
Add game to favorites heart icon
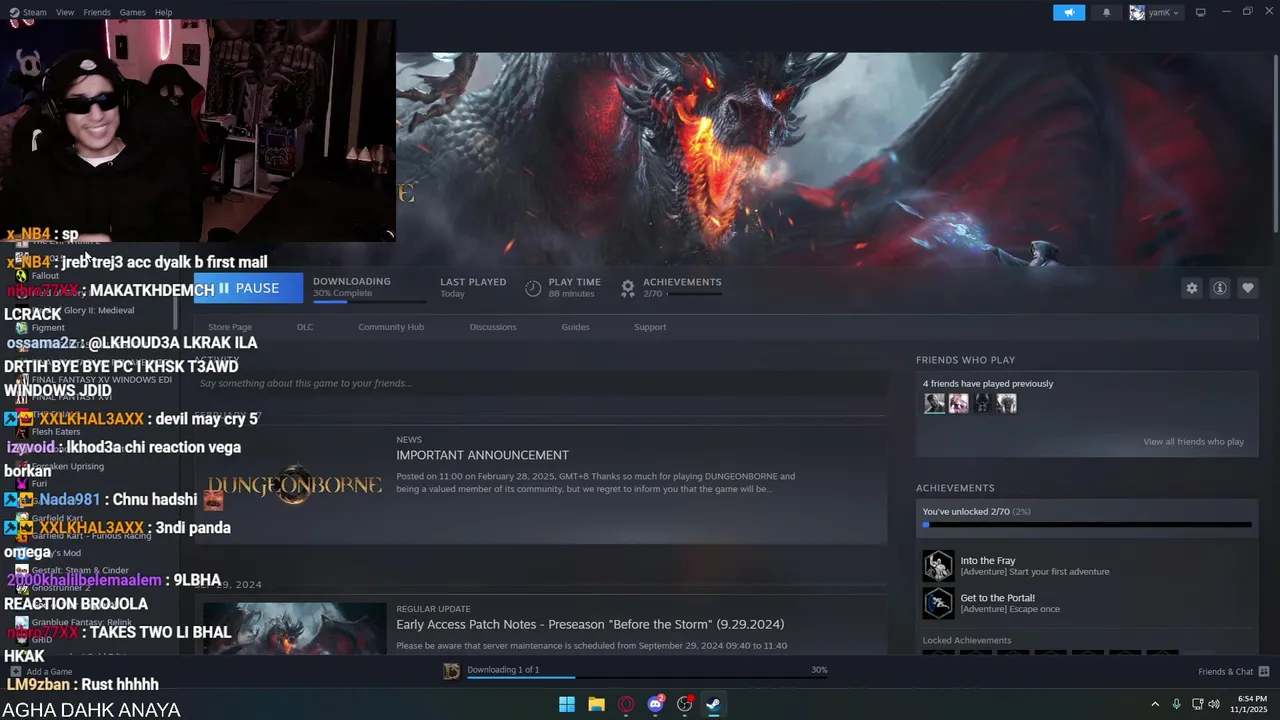click(1248, 288)
